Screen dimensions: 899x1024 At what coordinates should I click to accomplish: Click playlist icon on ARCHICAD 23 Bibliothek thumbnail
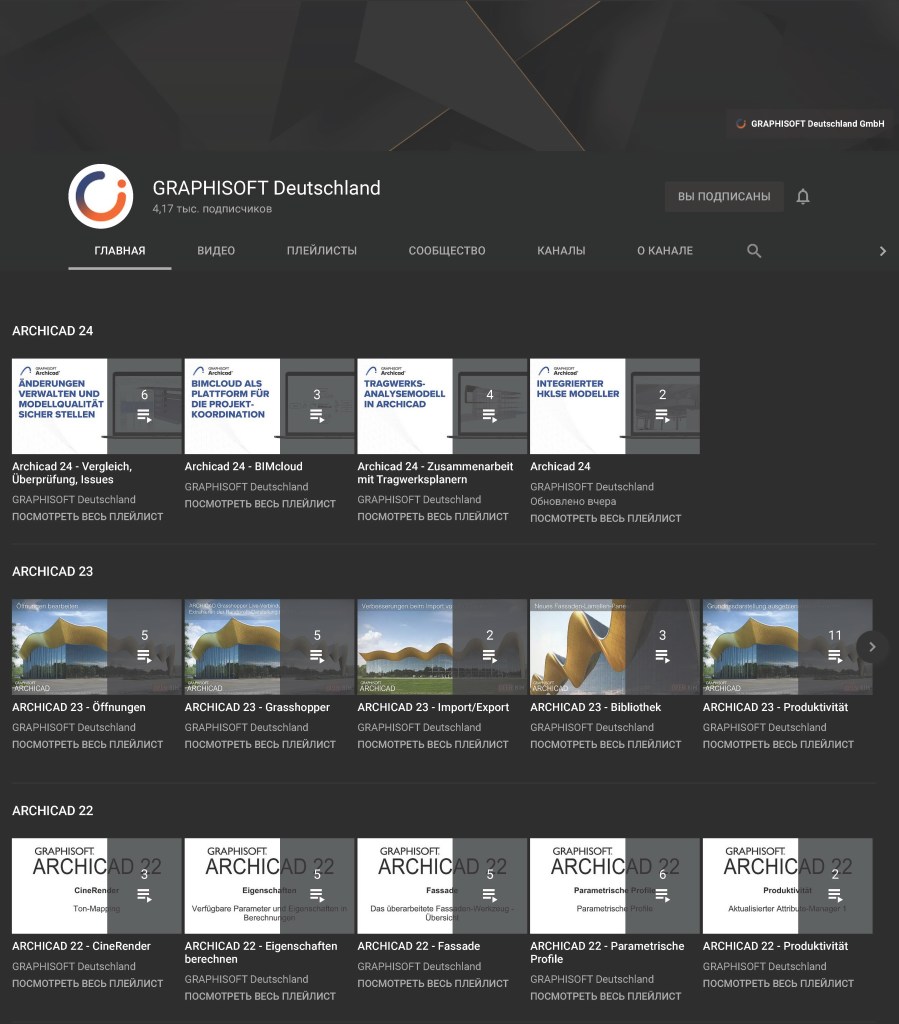pyautogui.click(x=662, y=655)
